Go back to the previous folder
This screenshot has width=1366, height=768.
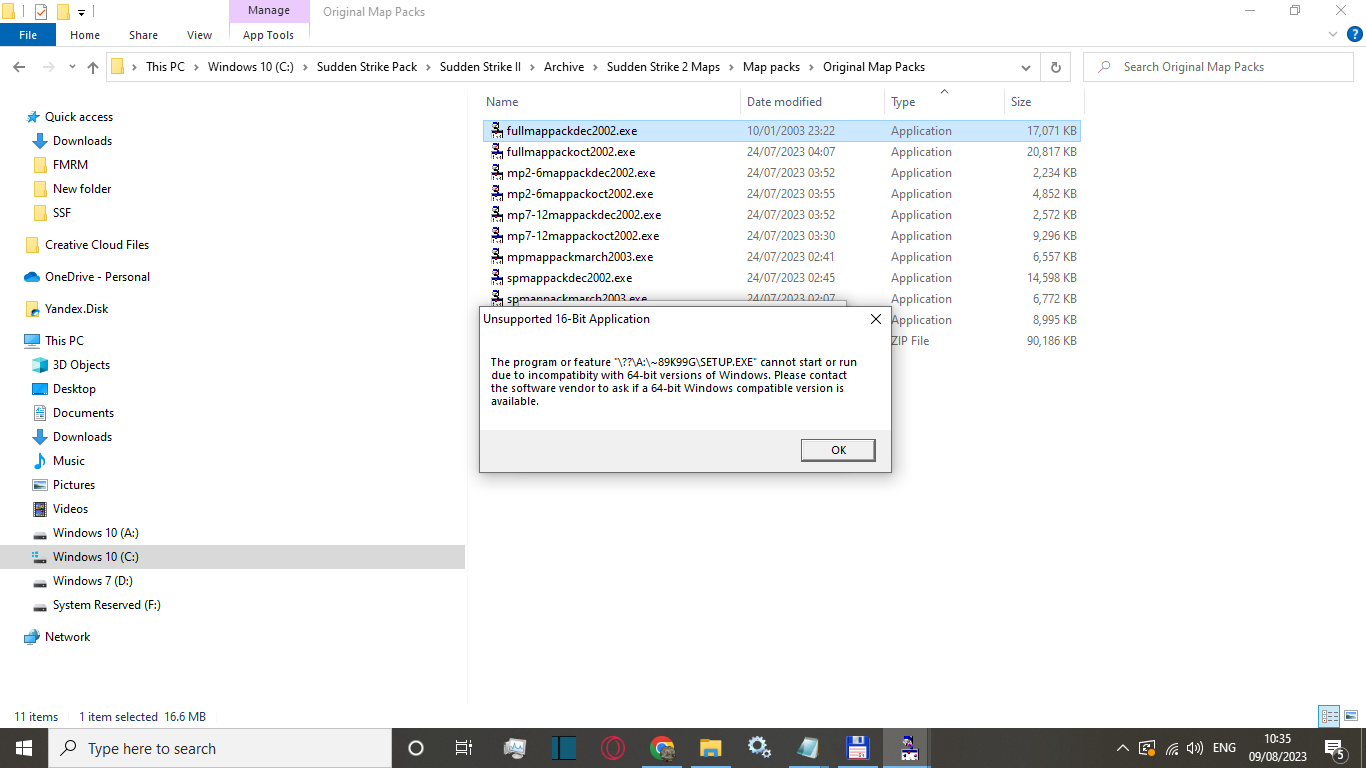[x=19, y=67]
